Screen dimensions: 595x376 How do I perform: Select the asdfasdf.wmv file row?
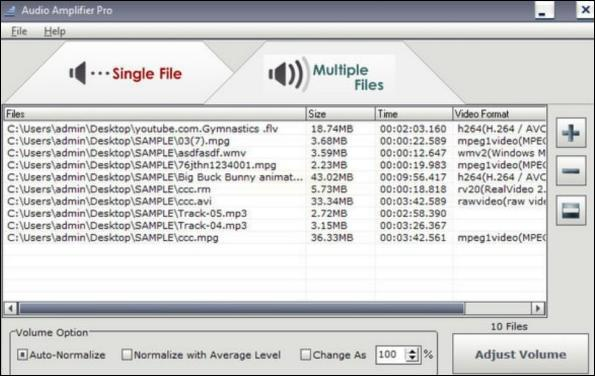coord(275,153)
